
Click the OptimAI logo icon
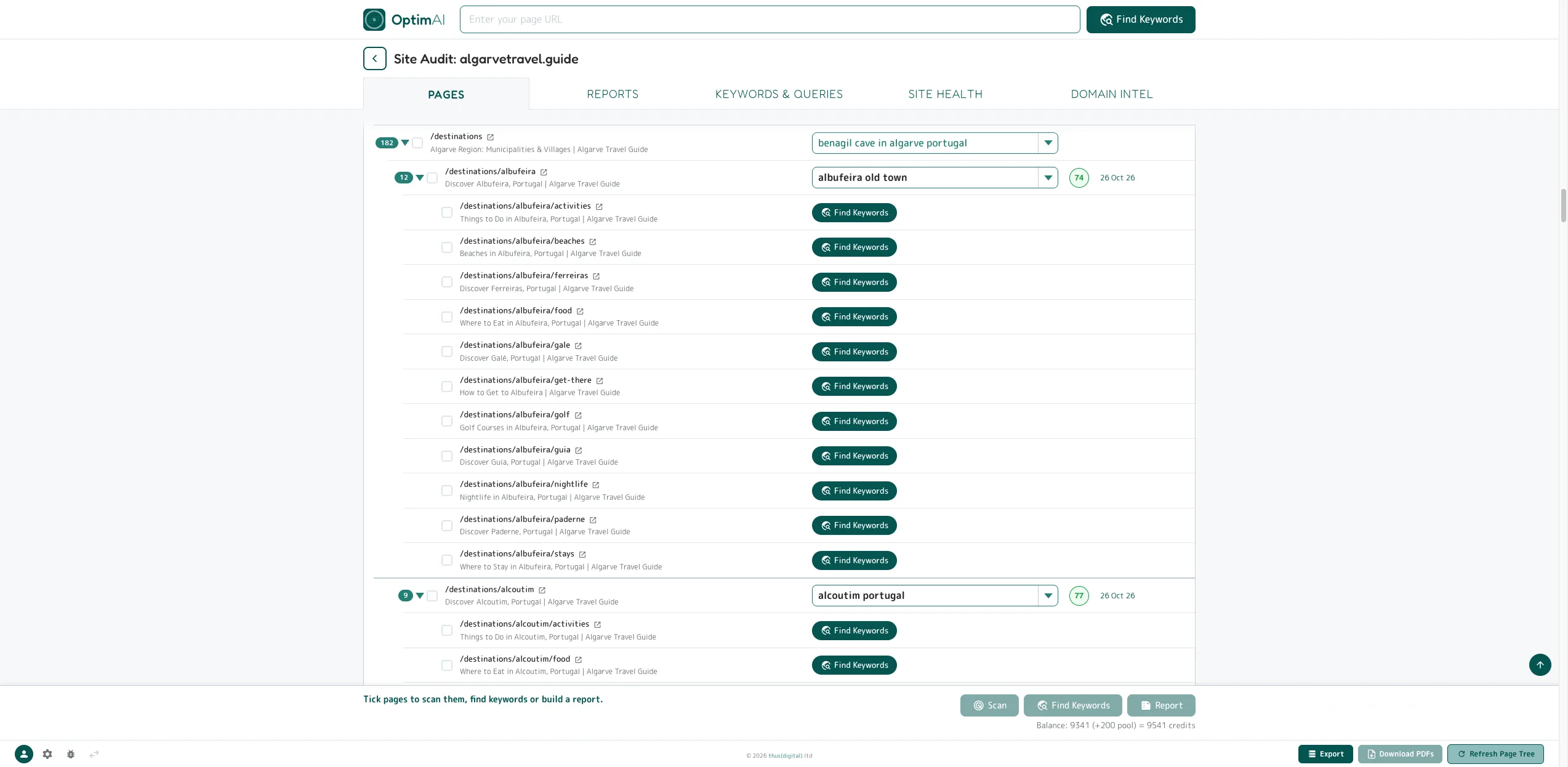(374, 20)
